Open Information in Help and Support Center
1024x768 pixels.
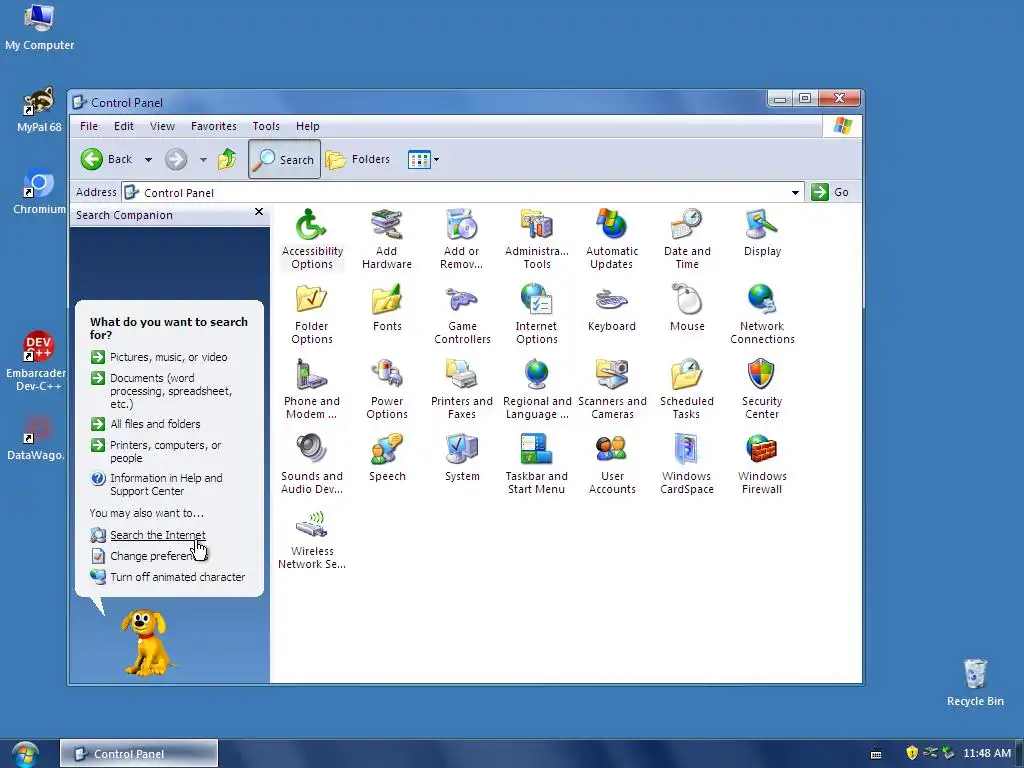tap(167, 485)
